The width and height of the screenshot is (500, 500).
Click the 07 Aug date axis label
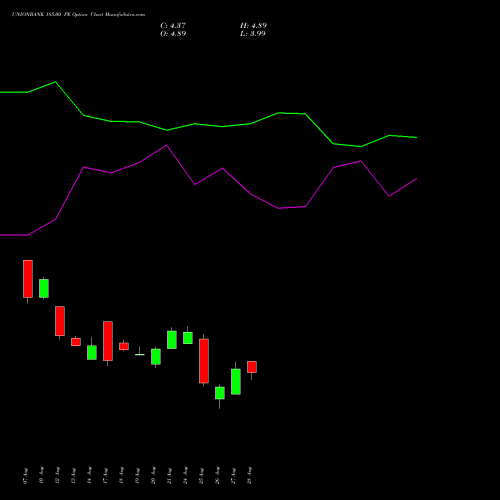tap(25, 476)
